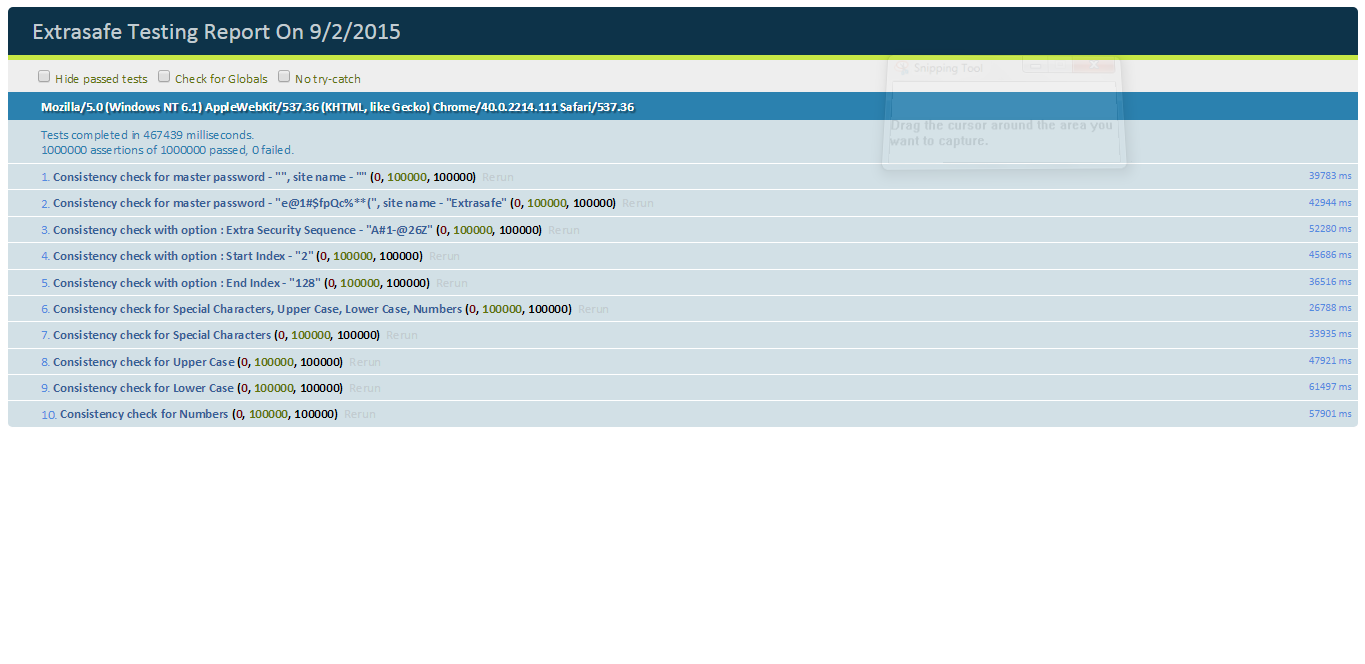Open the End Index "128" test details
Image resolution: width=1365 pixels, height=664 pixels.
coord(184,283)
